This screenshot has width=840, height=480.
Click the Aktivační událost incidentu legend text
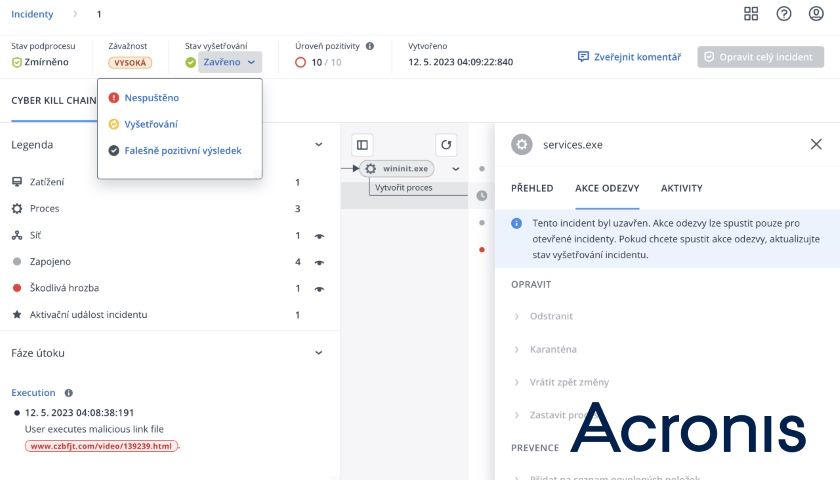[x=88, y=314]
